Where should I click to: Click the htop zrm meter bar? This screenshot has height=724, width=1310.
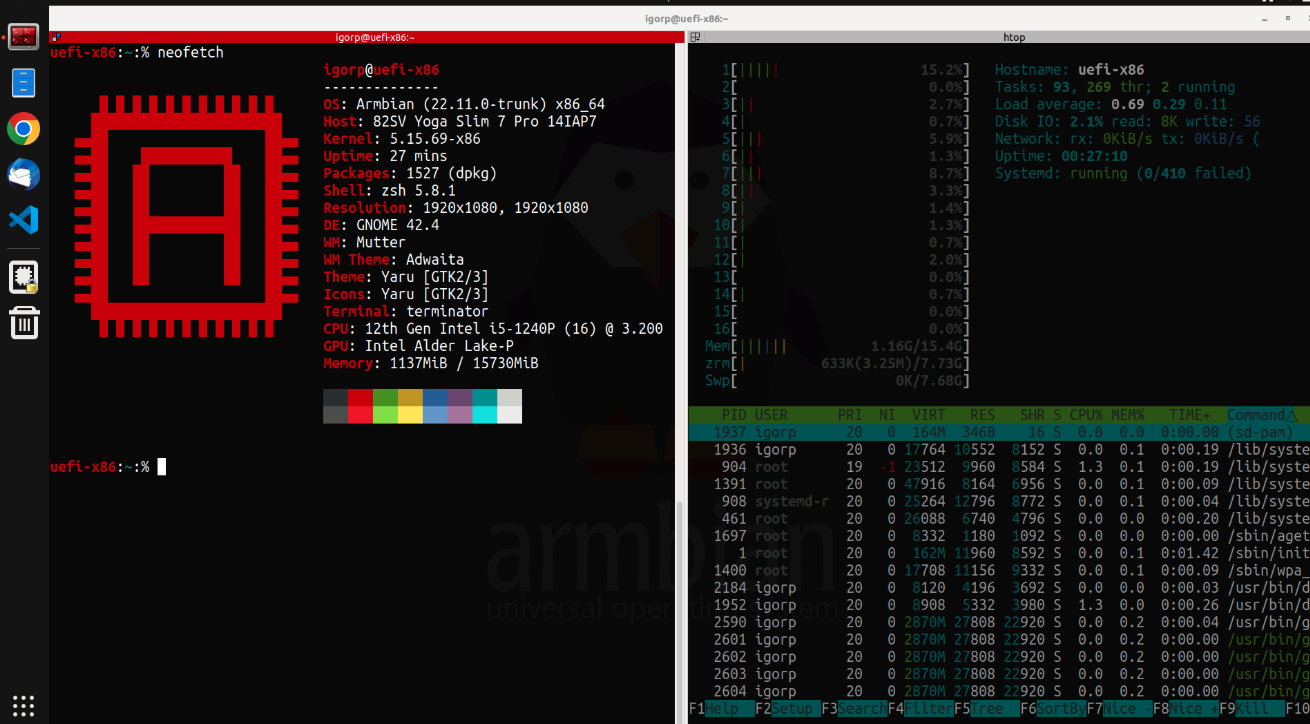(x=838, y=363)
